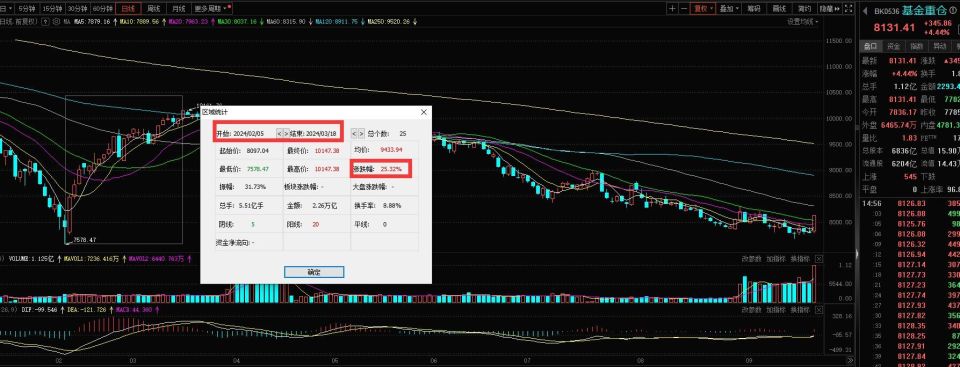Screen dimensions: 960x367
Task: Zoom in chart with plus icon
Action: coord(672,9)
